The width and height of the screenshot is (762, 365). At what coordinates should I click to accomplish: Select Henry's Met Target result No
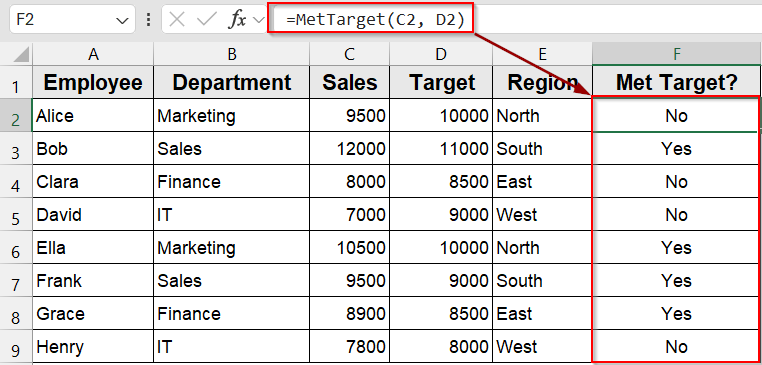pyautogui.click(x=676, y=347)
